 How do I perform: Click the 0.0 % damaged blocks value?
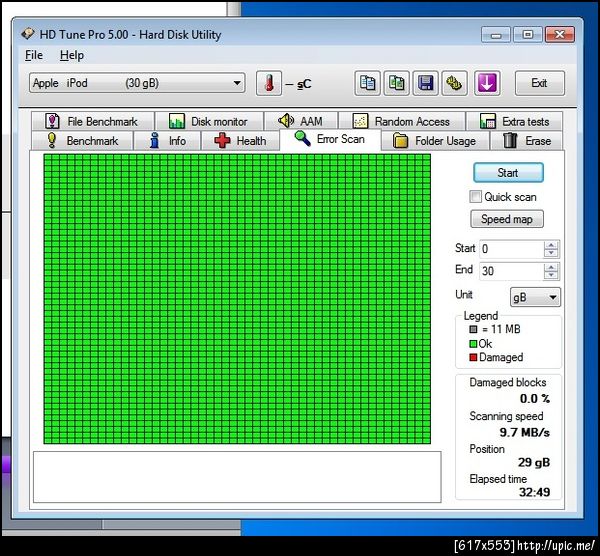point(535,399)
